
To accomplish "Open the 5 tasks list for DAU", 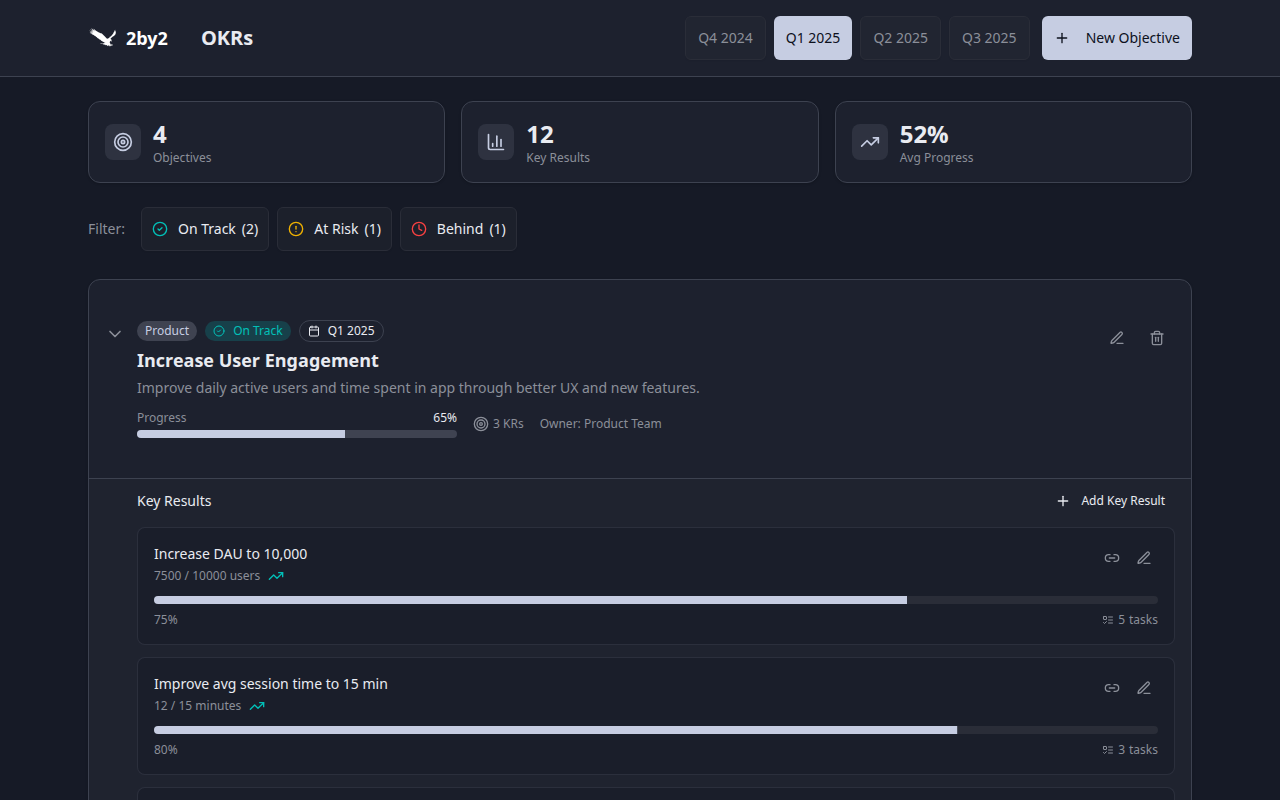I will [x=1130, y=619].
